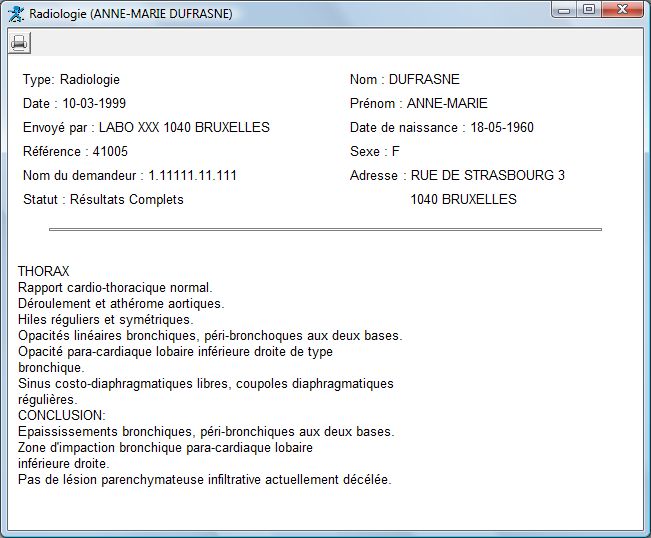The height and width of the screenshot is (538, 651).
Task: Click the patient name 'Nom : DUFRASNE'
Action: click(405, 79)
